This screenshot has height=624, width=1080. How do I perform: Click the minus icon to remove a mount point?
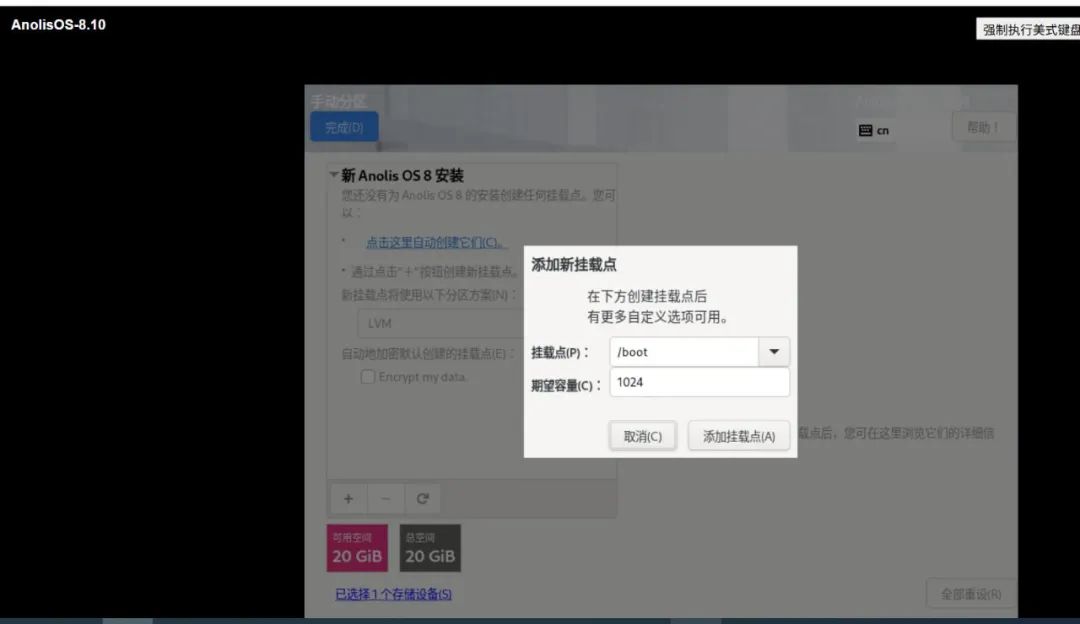386,499
